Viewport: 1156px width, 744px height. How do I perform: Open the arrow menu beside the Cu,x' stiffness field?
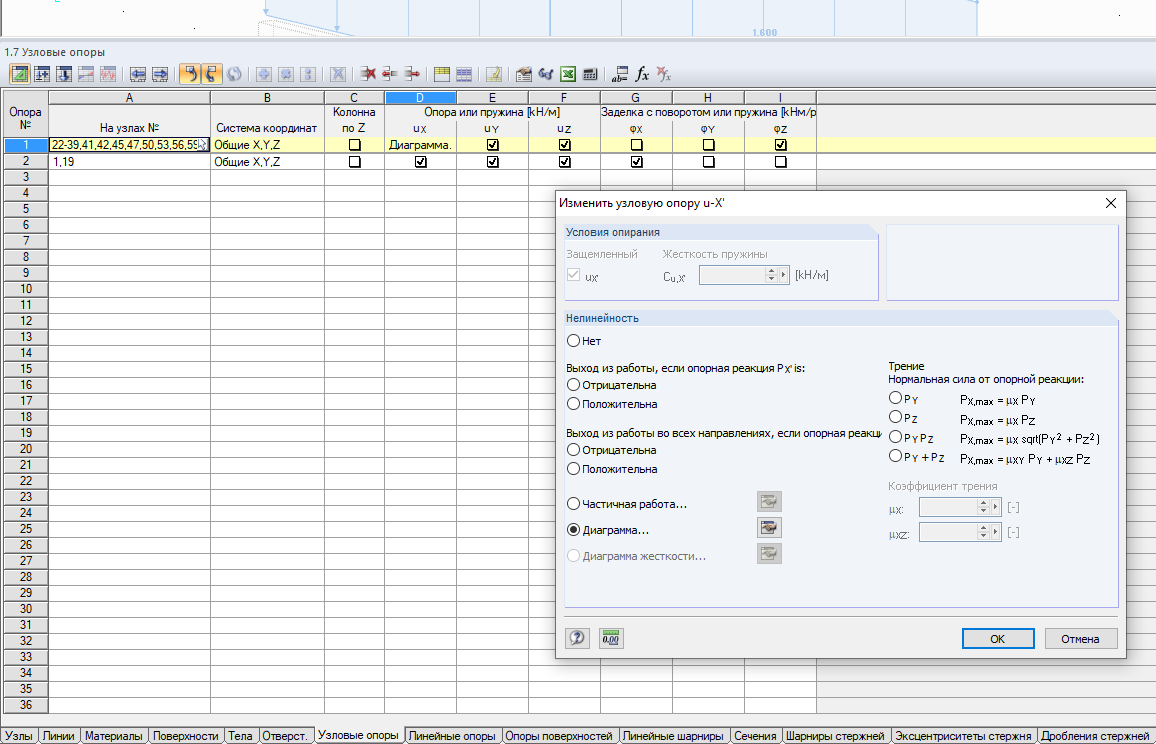[784, 275]
